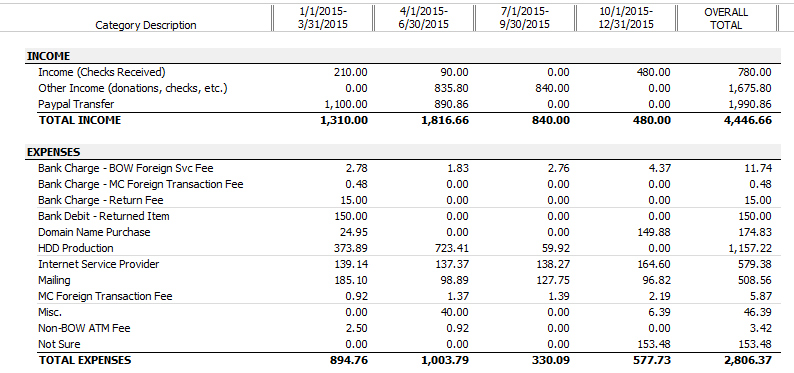
Task: Click the Category Description column header
Action: [146, 25]
